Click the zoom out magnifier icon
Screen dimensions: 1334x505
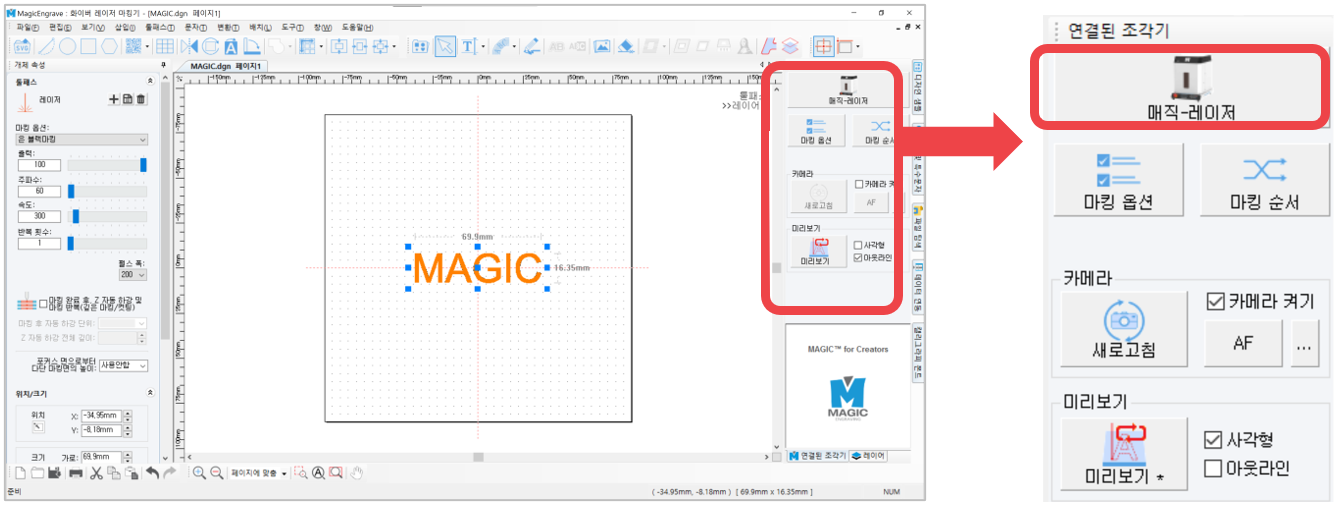coord(216,473)
